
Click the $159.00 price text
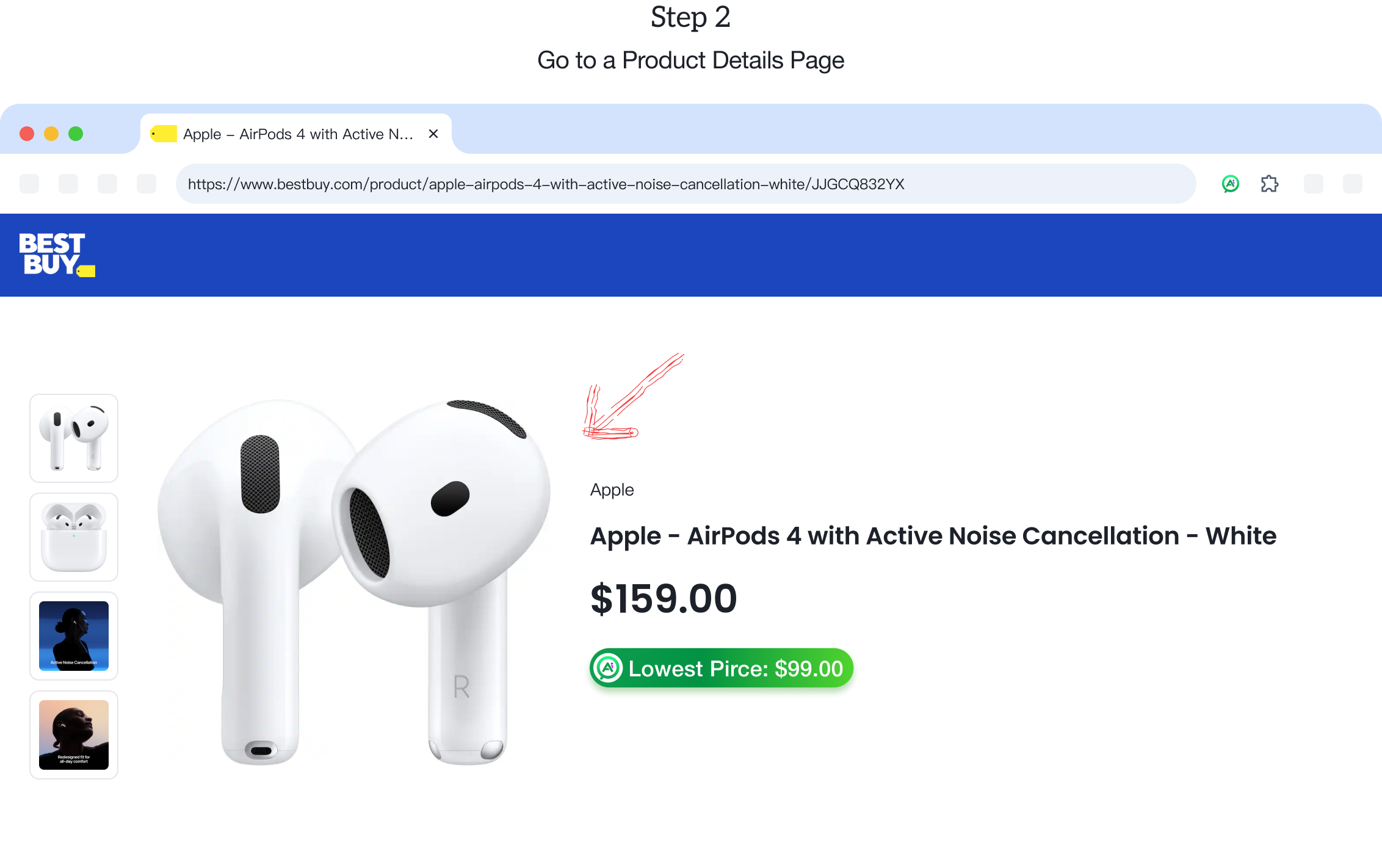[x=664, y=598]
